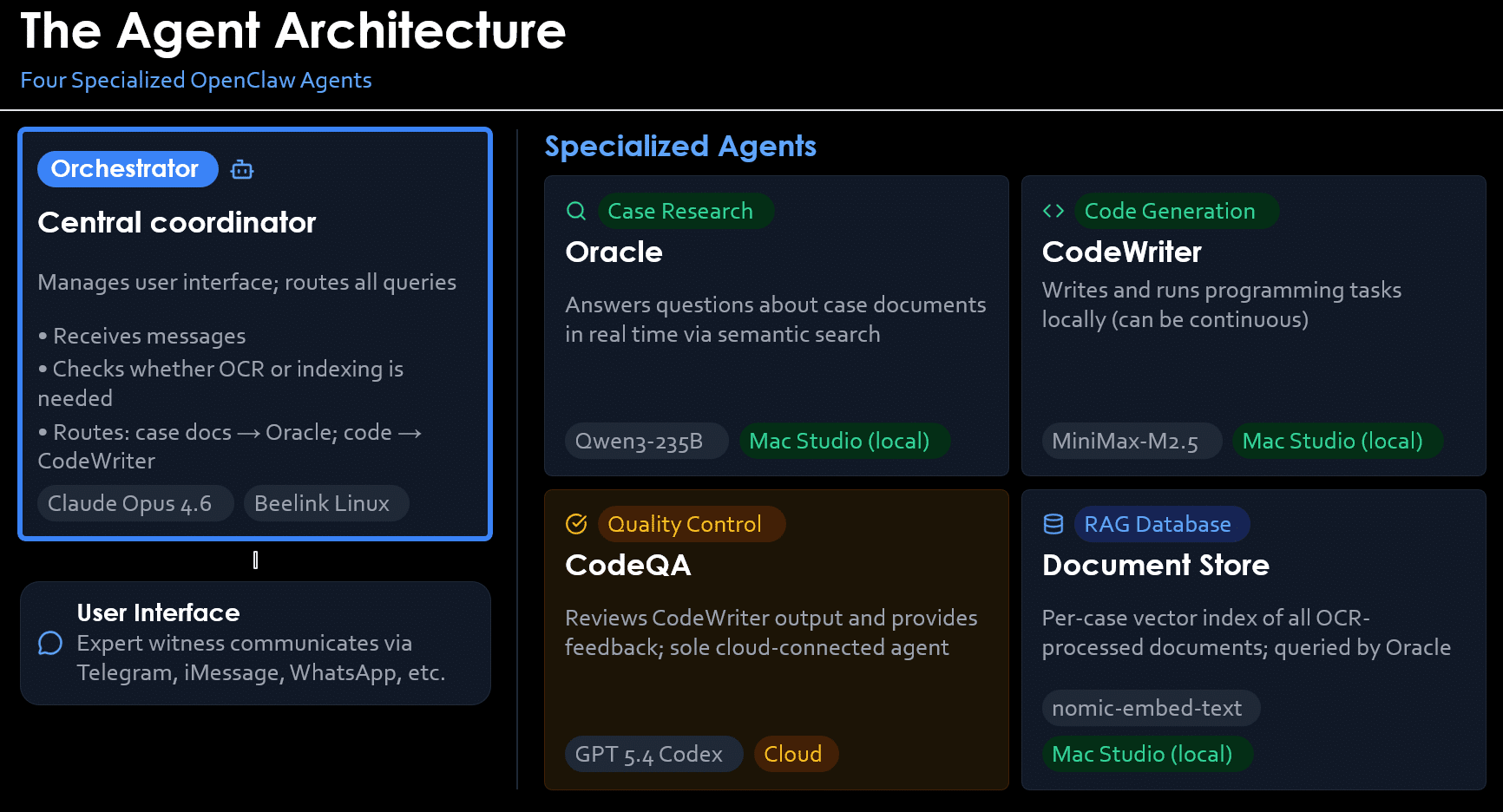Click the Document Store card title

1155,565
